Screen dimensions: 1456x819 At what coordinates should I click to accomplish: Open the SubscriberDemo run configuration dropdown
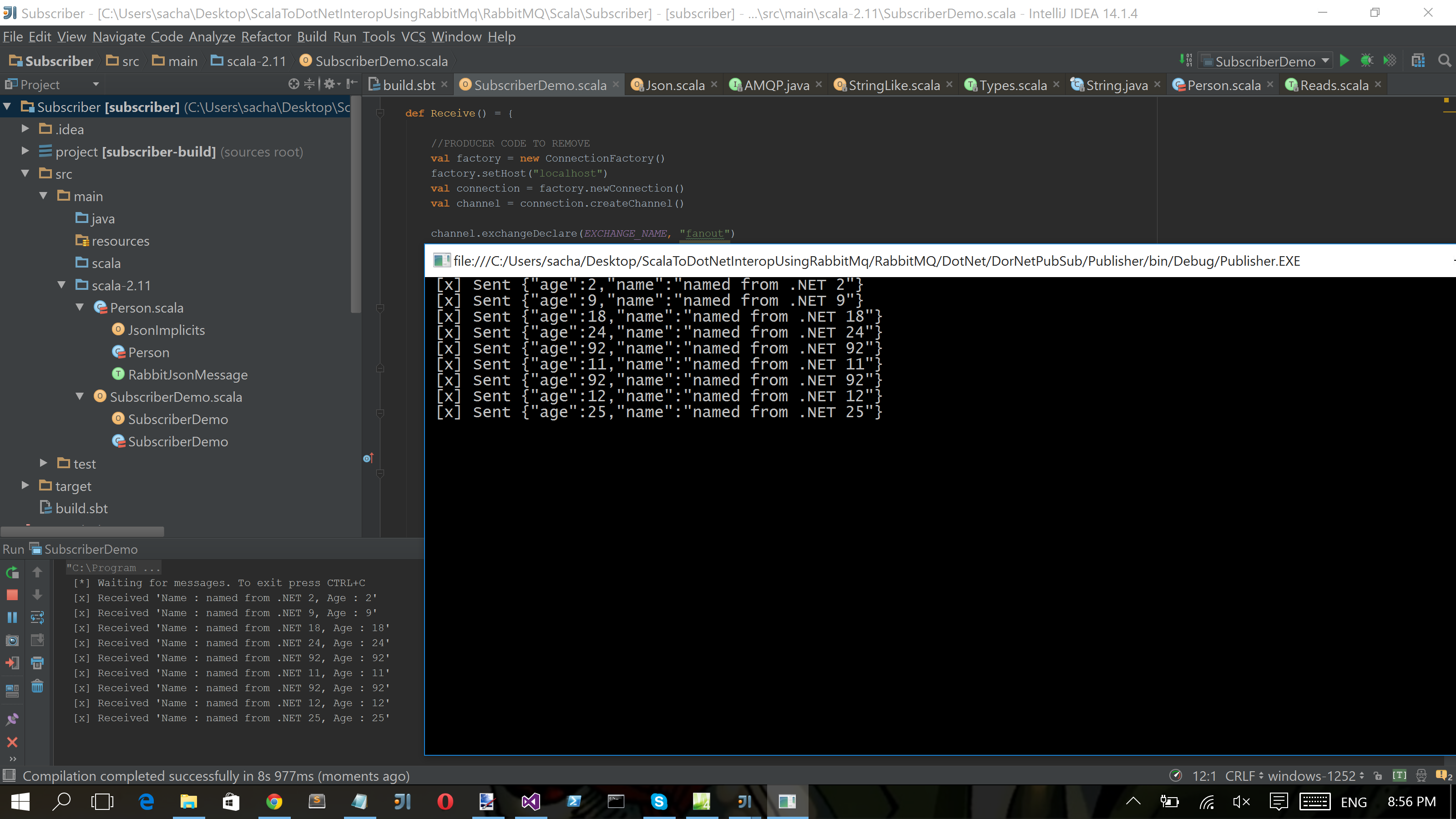(1265, 61)
